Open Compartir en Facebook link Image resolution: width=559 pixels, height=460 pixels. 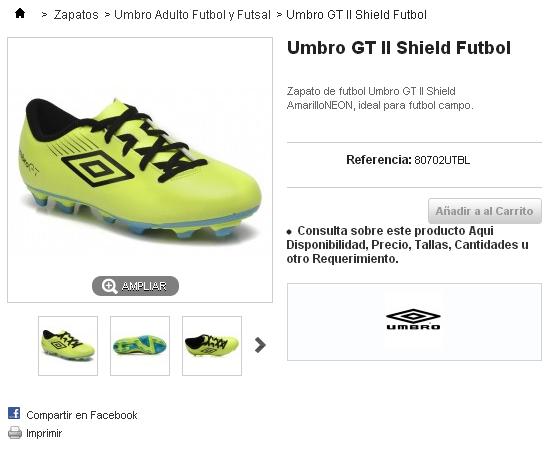click(82, 415)
